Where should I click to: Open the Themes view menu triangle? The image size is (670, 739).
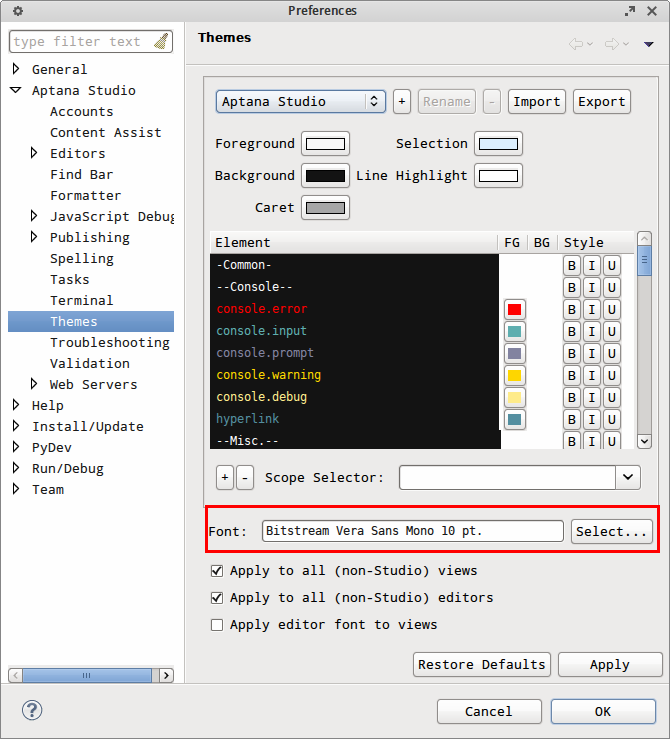click(649, 44)
